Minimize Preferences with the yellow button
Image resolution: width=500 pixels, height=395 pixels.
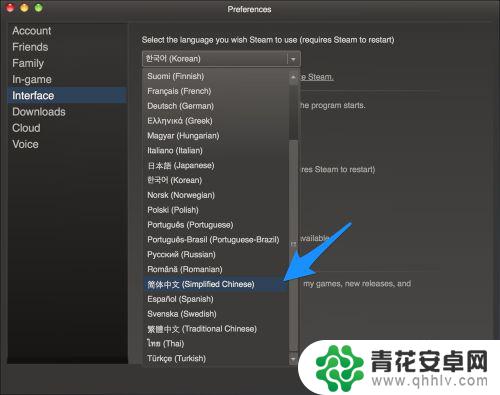24,8
